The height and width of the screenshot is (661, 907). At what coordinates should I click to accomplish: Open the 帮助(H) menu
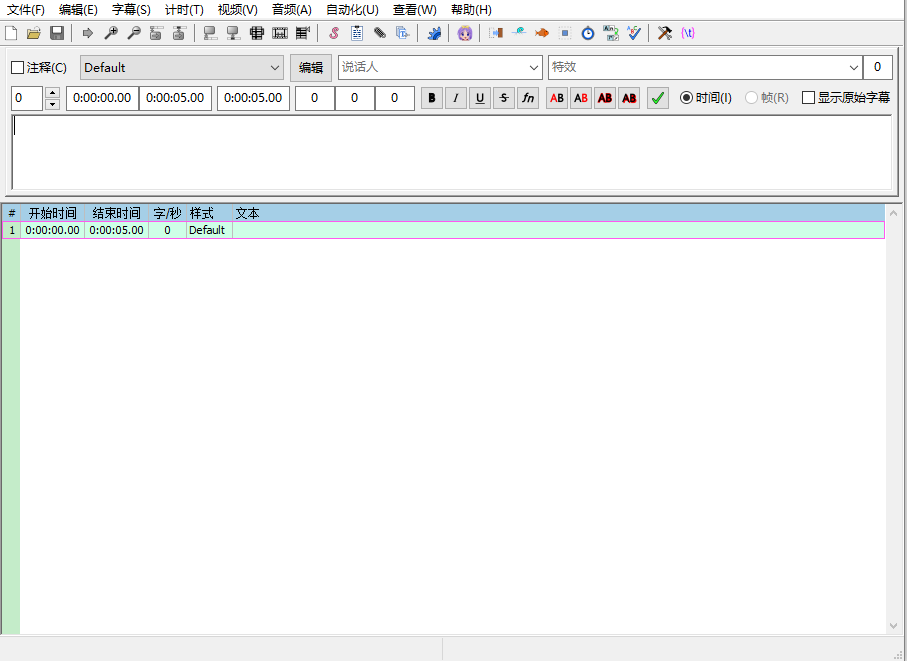tap(471, 10)
